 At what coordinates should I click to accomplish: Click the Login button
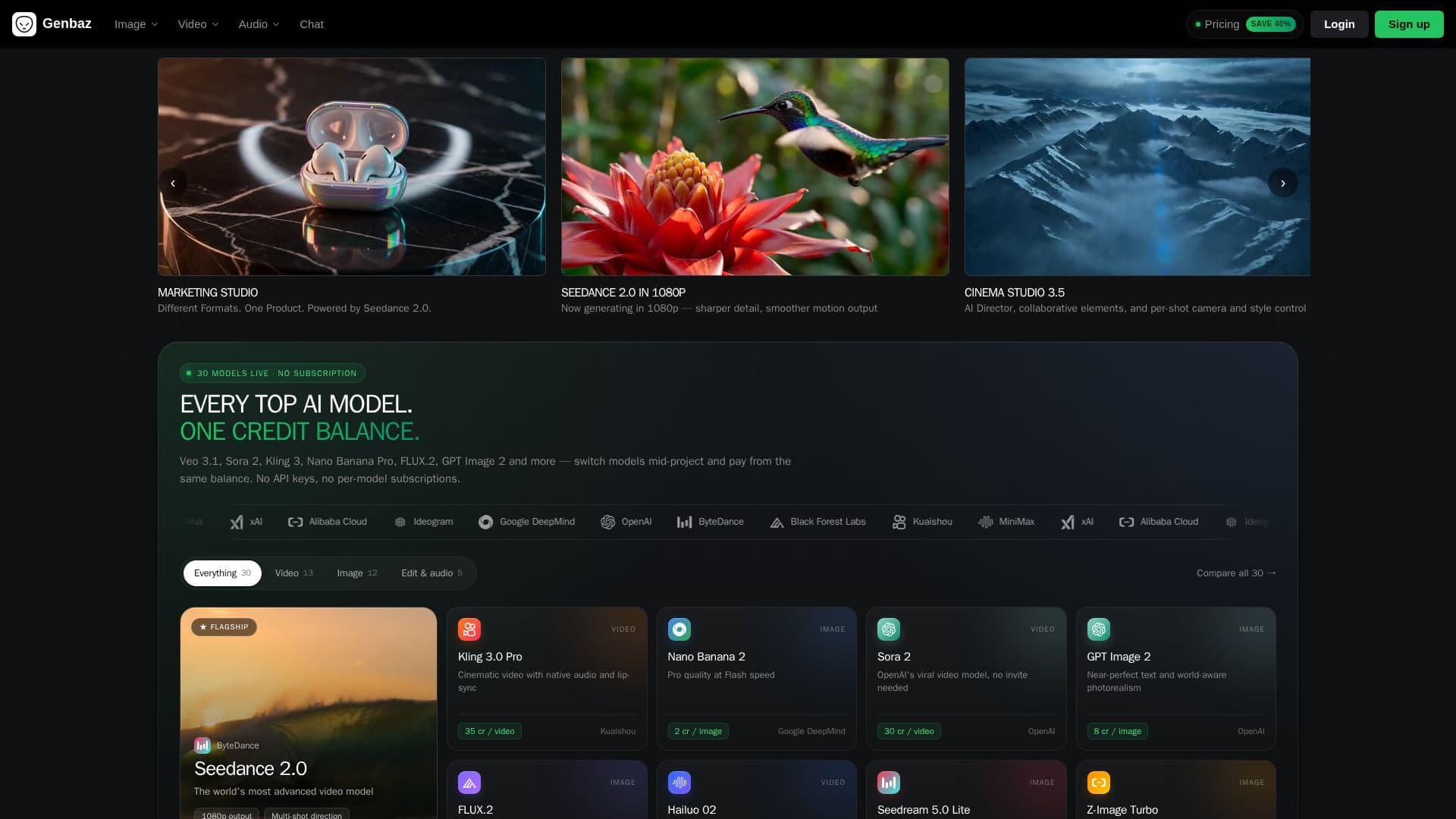click(1339, 24)
